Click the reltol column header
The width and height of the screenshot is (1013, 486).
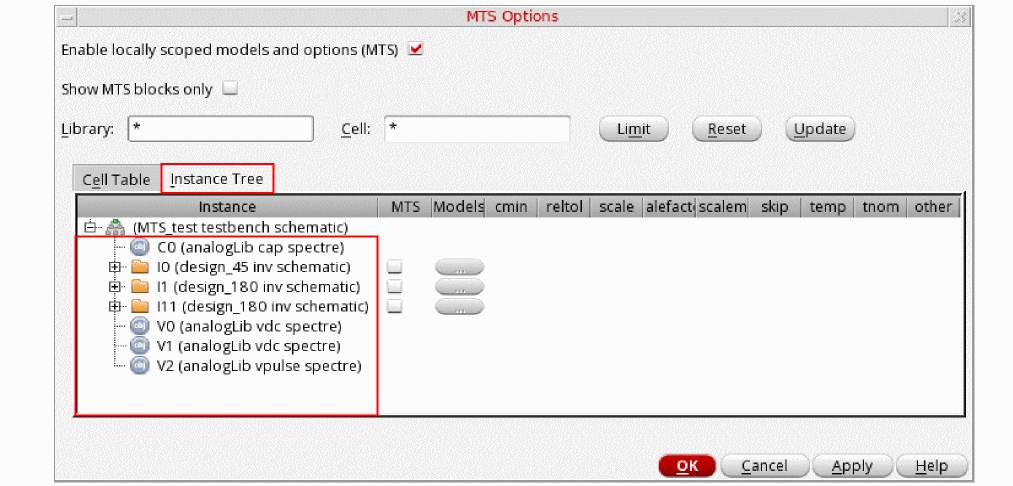(x=564, y=207)
